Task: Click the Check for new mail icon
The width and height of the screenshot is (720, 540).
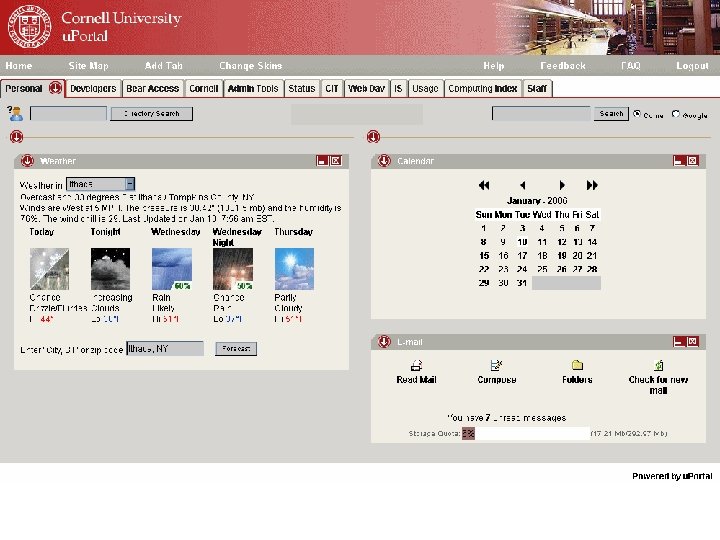Action: [x=658, y=366]
